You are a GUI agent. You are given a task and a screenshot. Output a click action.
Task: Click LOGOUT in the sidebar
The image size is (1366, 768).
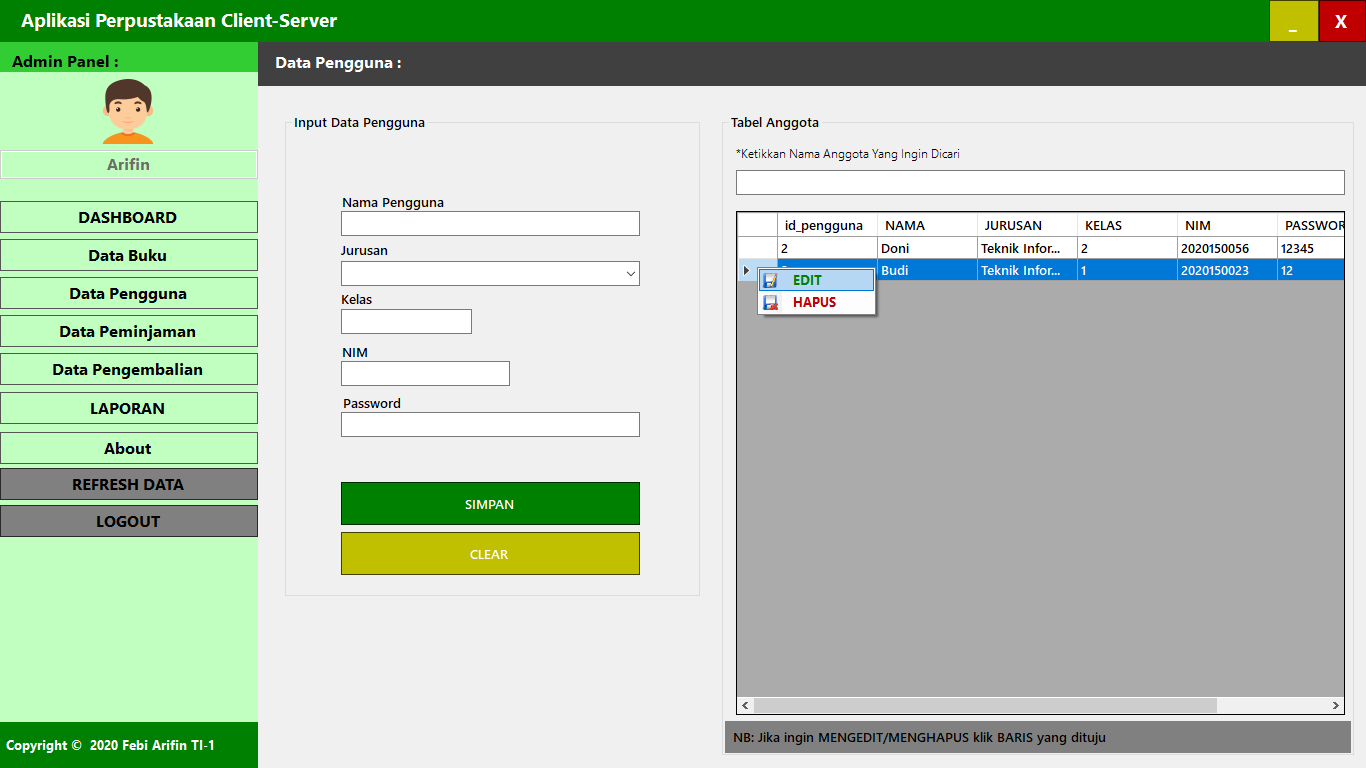tap(129, 520)
